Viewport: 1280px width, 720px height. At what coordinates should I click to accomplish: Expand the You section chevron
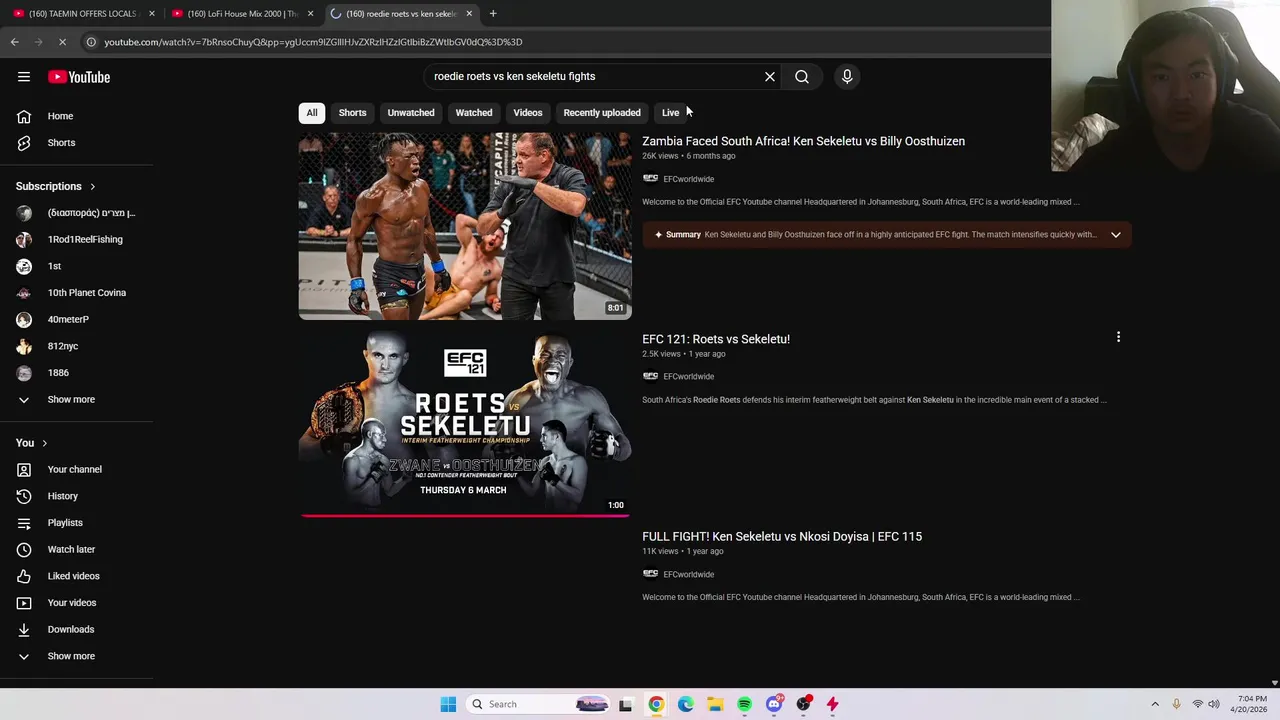click(44, 443)
